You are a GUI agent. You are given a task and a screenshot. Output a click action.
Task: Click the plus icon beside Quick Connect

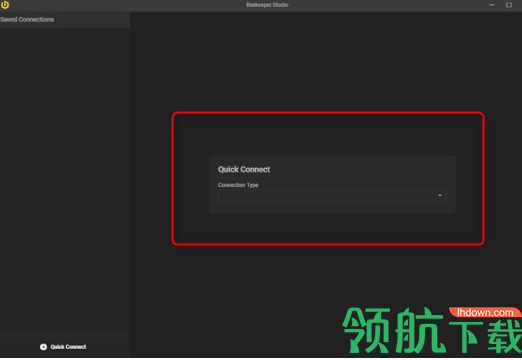pos(43,347)
